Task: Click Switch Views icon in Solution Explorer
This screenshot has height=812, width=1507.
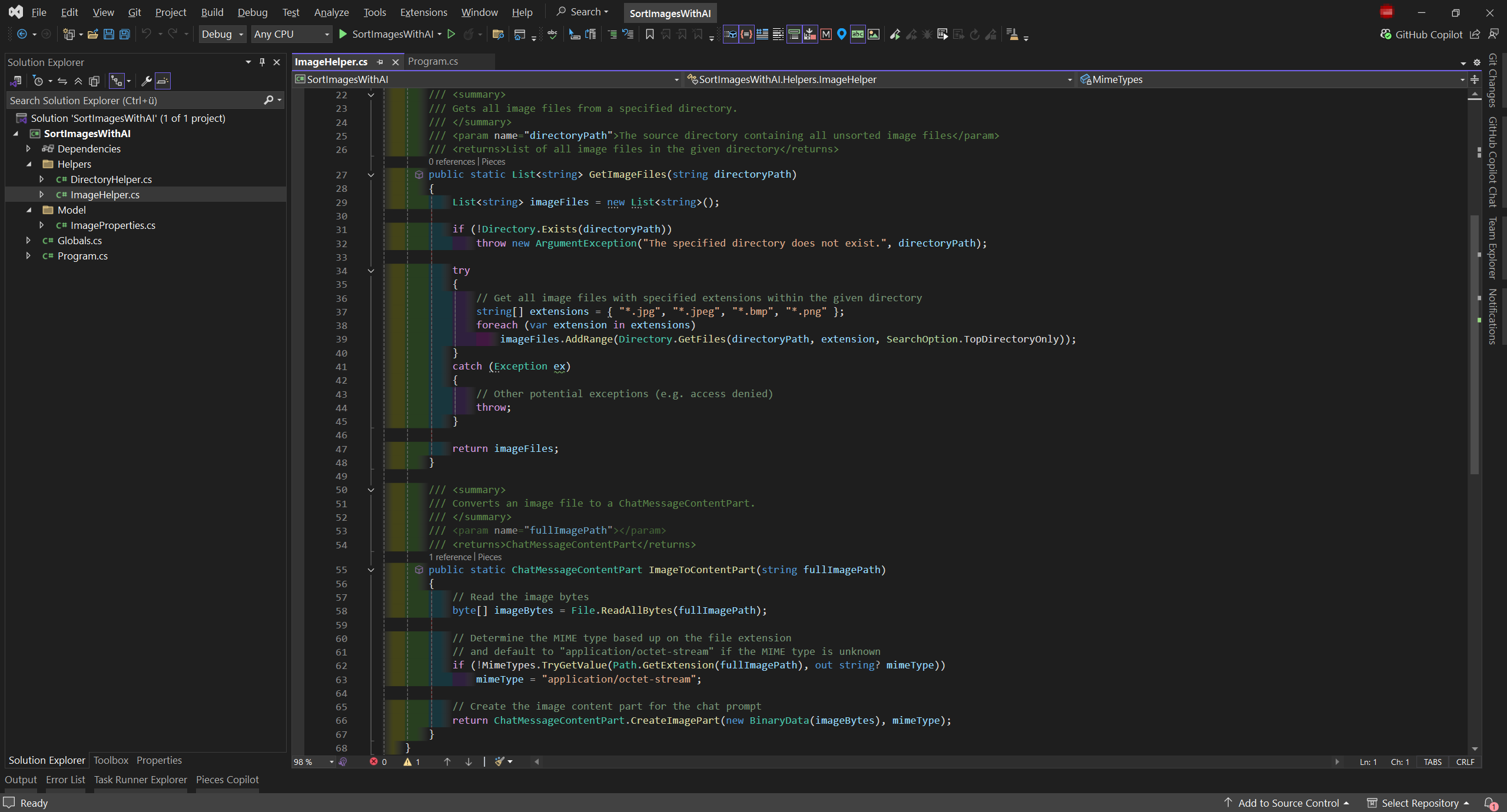Action: click(x=16, y=81)
